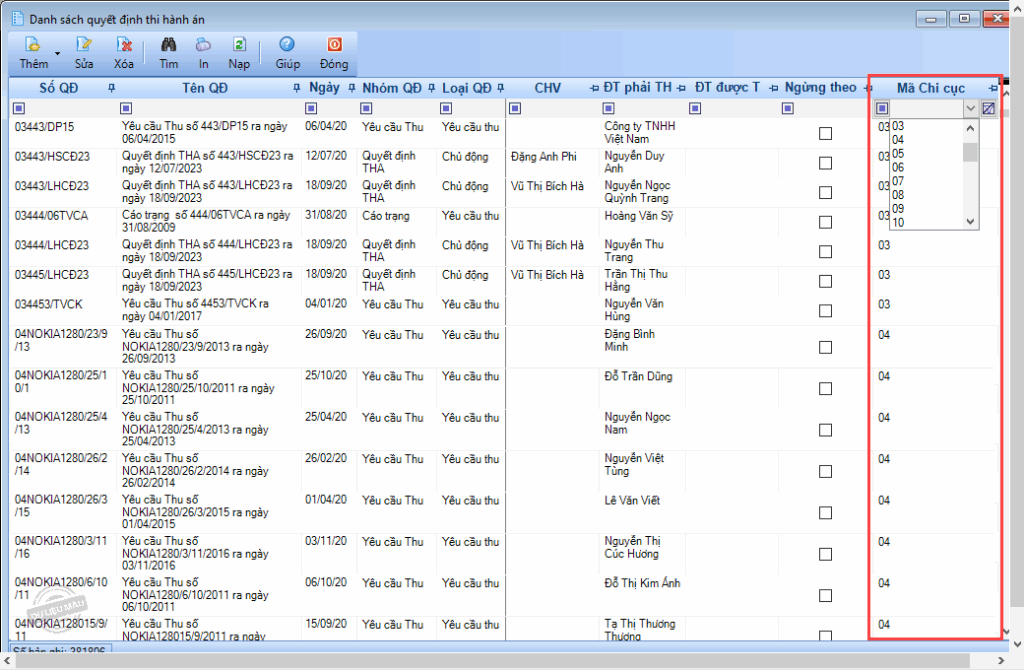
Task: Pin the Nhóm QĐ column
Action: [x=432, y=88]
